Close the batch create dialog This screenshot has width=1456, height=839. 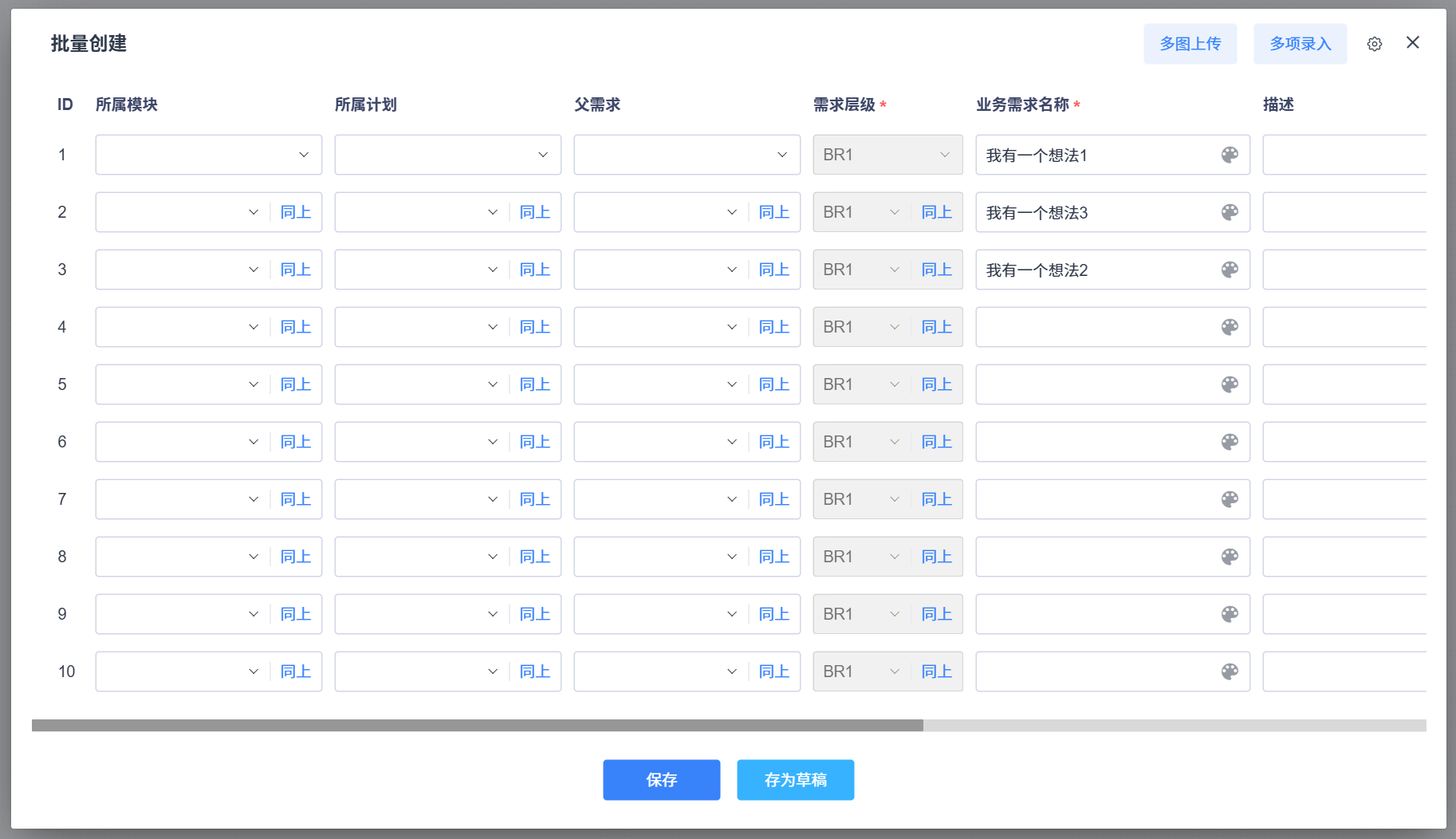click(x=1412, y=42)
